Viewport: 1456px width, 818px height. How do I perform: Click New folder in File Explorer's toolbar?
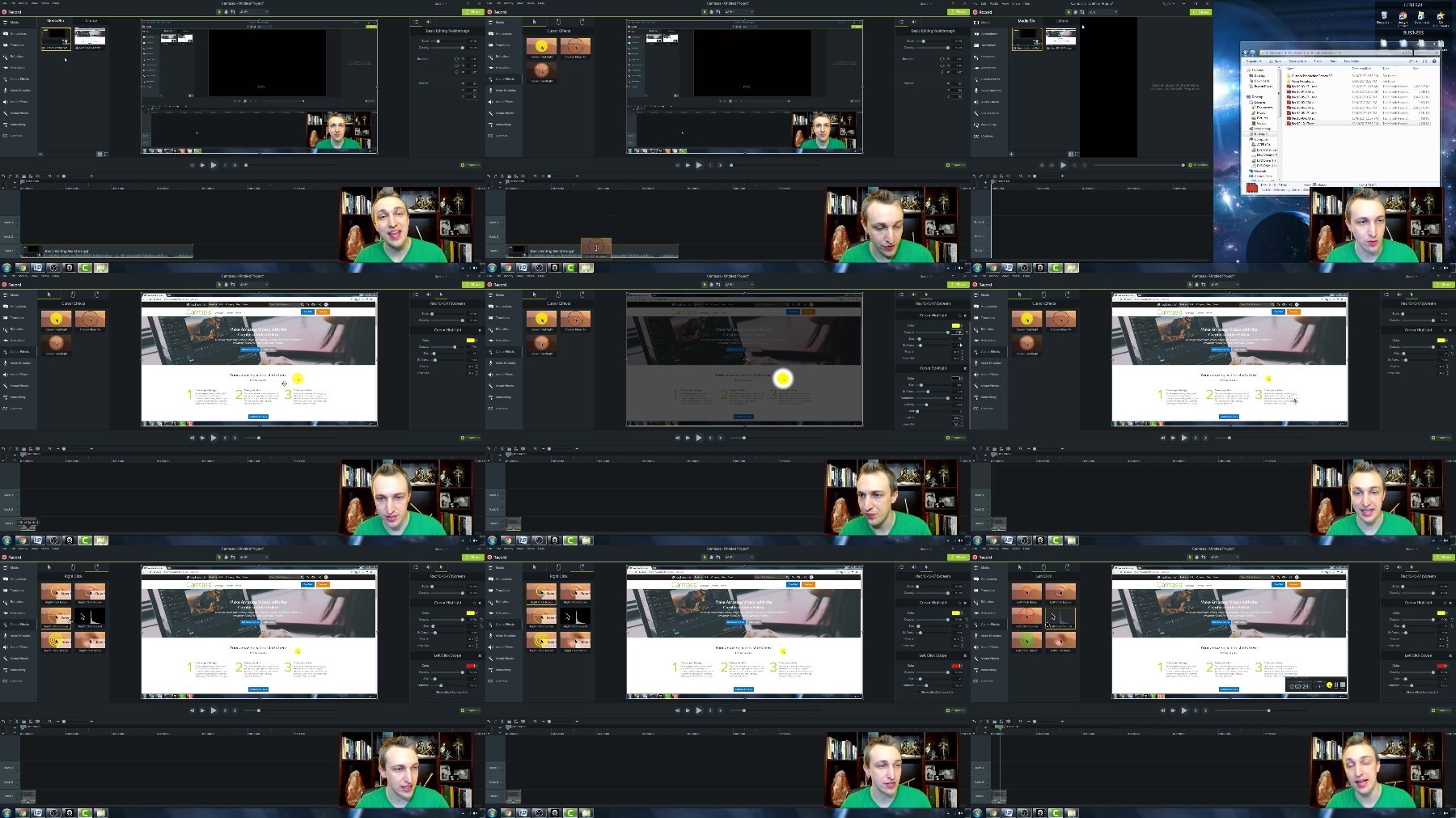click(1352, 61)
